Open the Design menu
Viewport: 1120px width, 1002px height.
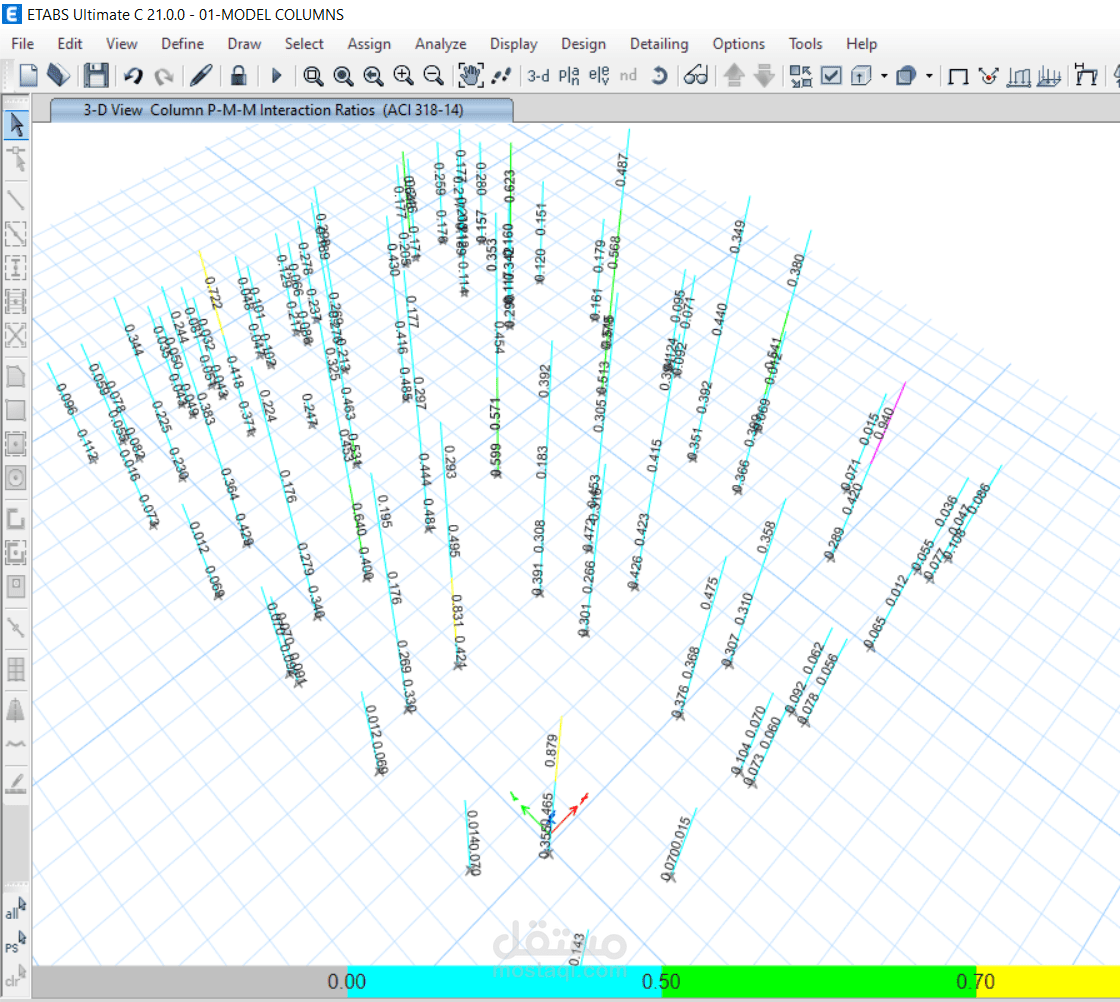[x=584, y=44]
